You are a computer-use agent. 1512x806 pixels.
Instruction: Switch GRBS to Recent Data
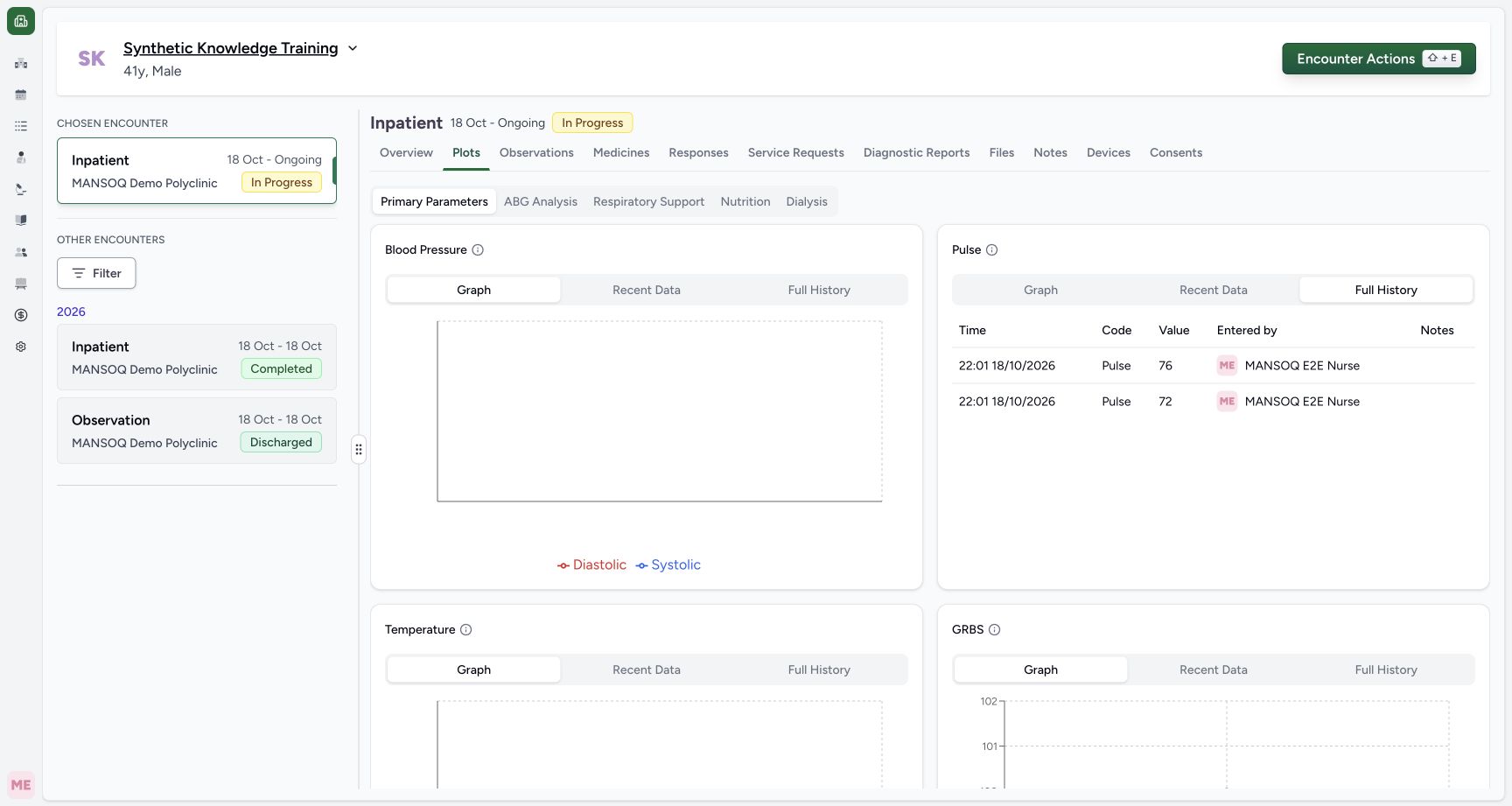tap(1214, 669)
